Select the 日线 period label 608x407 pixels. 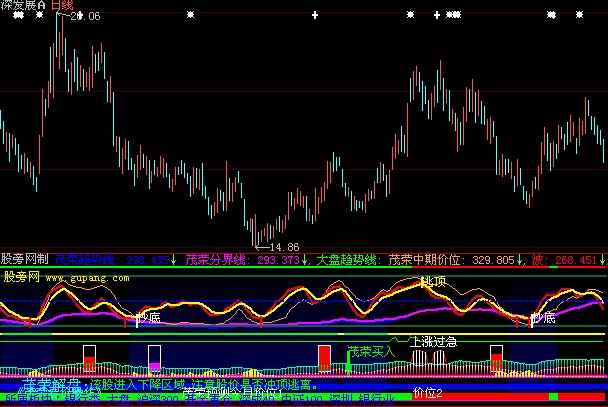(x=62, y=5)
